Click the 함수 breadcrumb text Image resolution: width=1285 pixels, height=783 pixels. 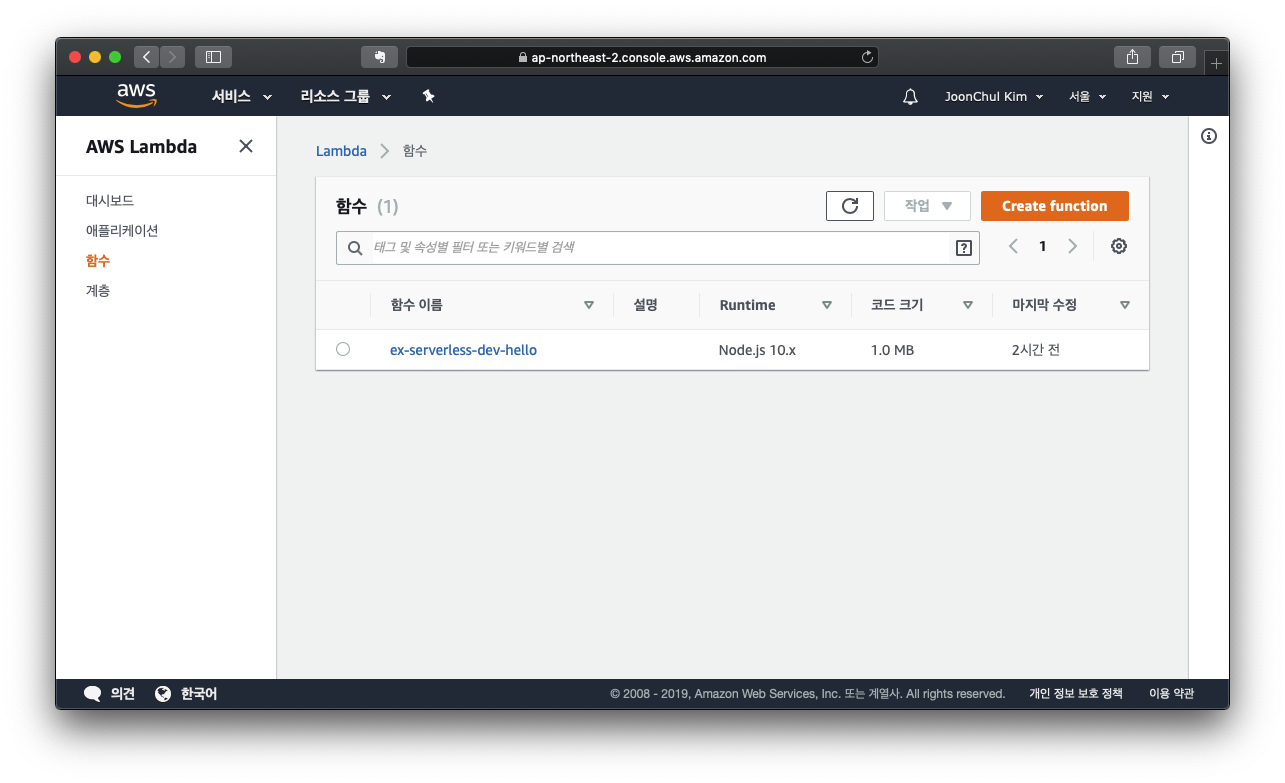coord(415,151)
